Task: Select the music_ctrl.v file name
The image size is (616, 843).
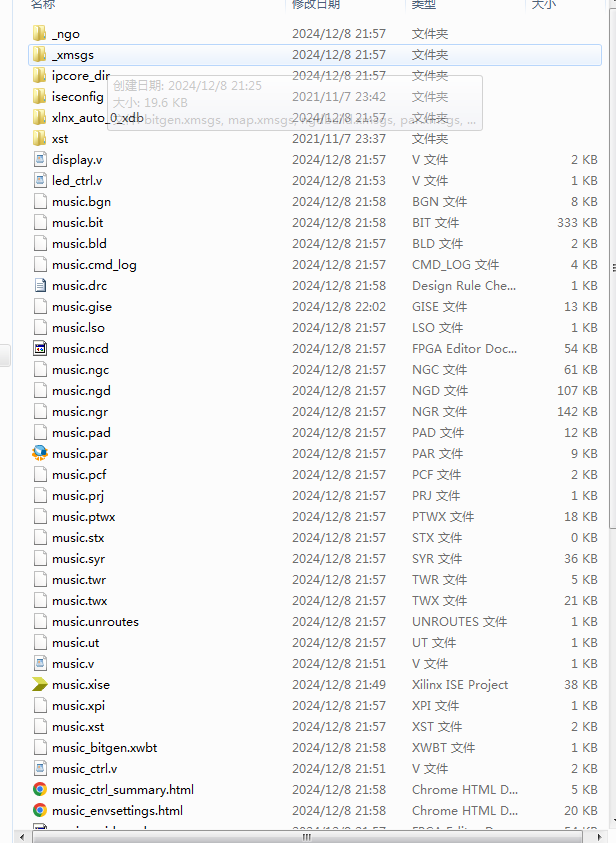Action: (x=84, y=769)
